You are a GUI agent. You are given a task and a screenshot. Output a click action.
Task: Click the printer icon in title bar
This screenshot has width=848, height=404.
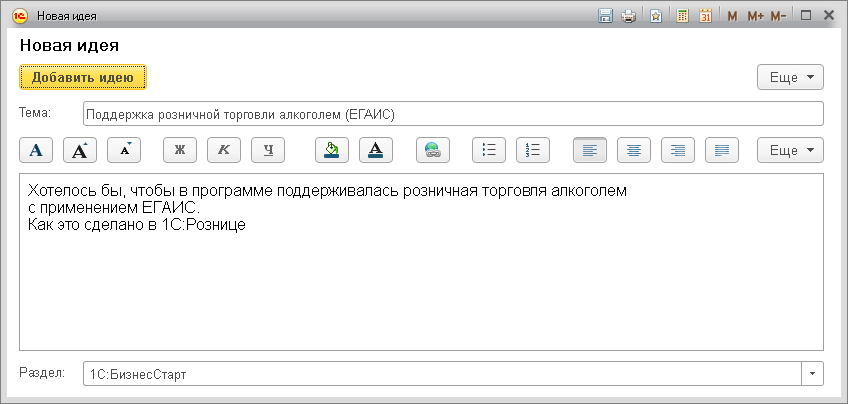(x=628, y=16)
